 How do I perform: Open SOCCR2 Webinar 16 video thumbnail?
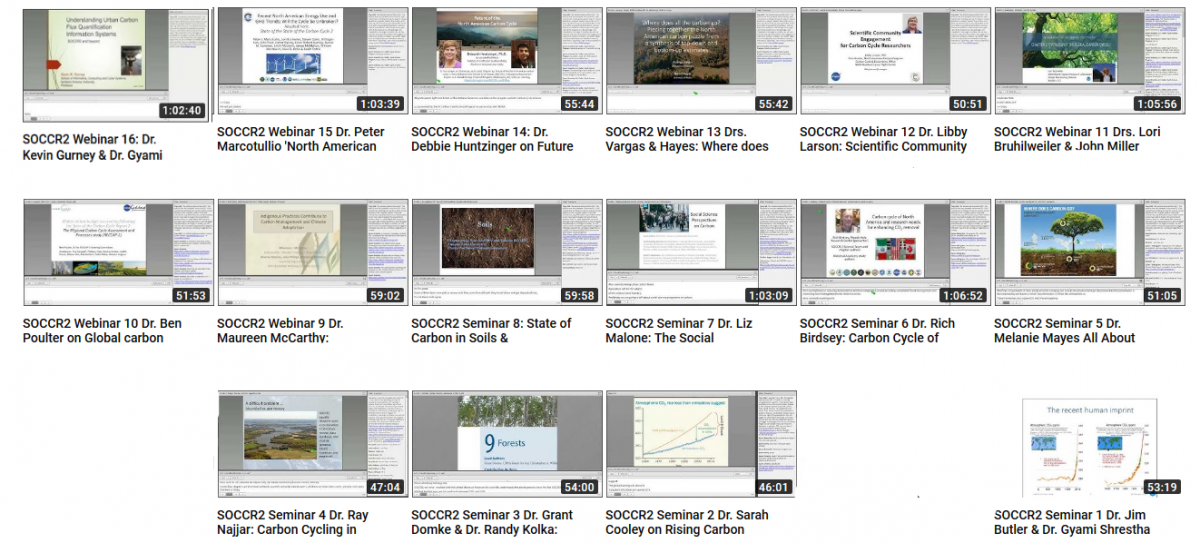pyautogui.click(x=116, y=66)
